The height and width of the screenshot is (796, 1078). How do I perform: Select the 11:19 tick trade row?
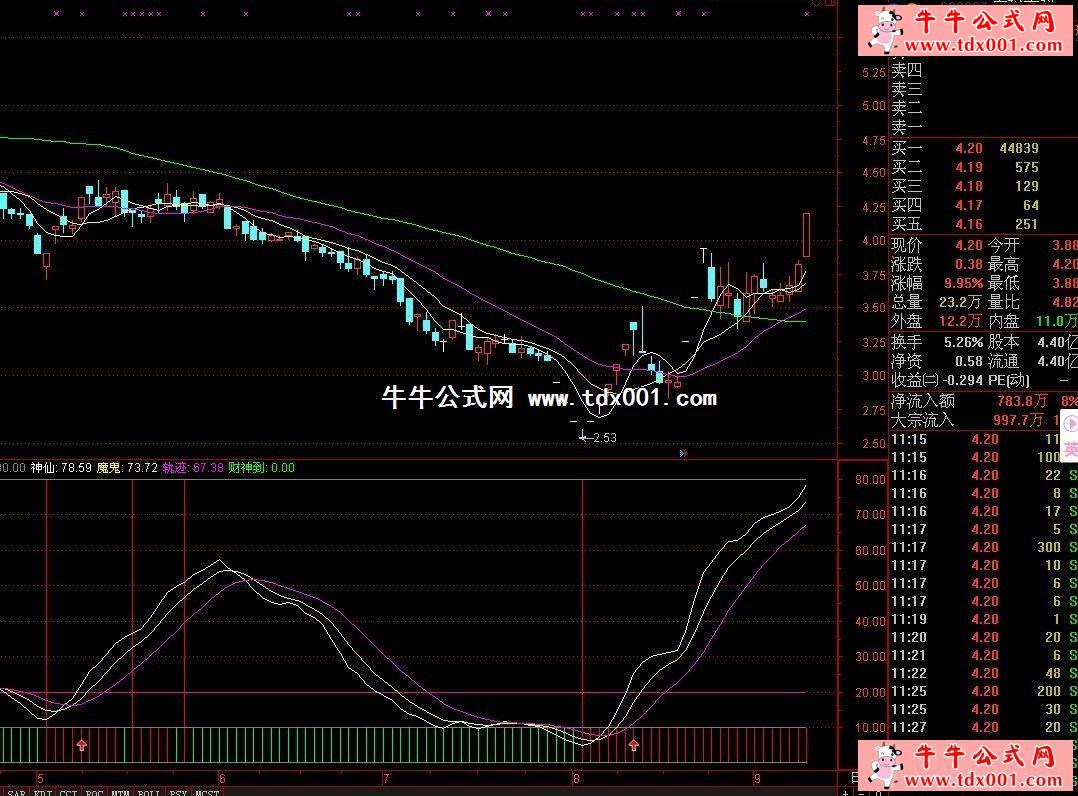[x=984, y=619]
